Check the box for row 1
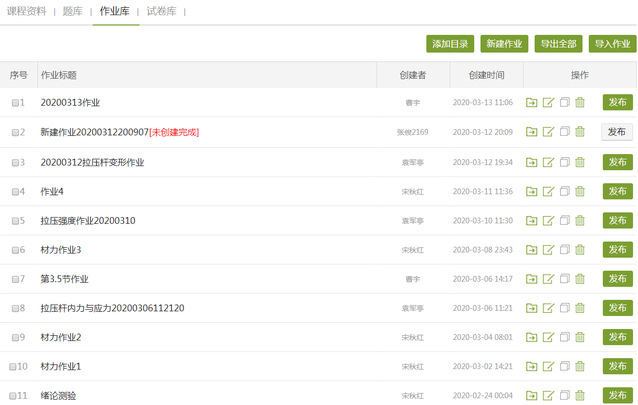 tap(15, 103)
